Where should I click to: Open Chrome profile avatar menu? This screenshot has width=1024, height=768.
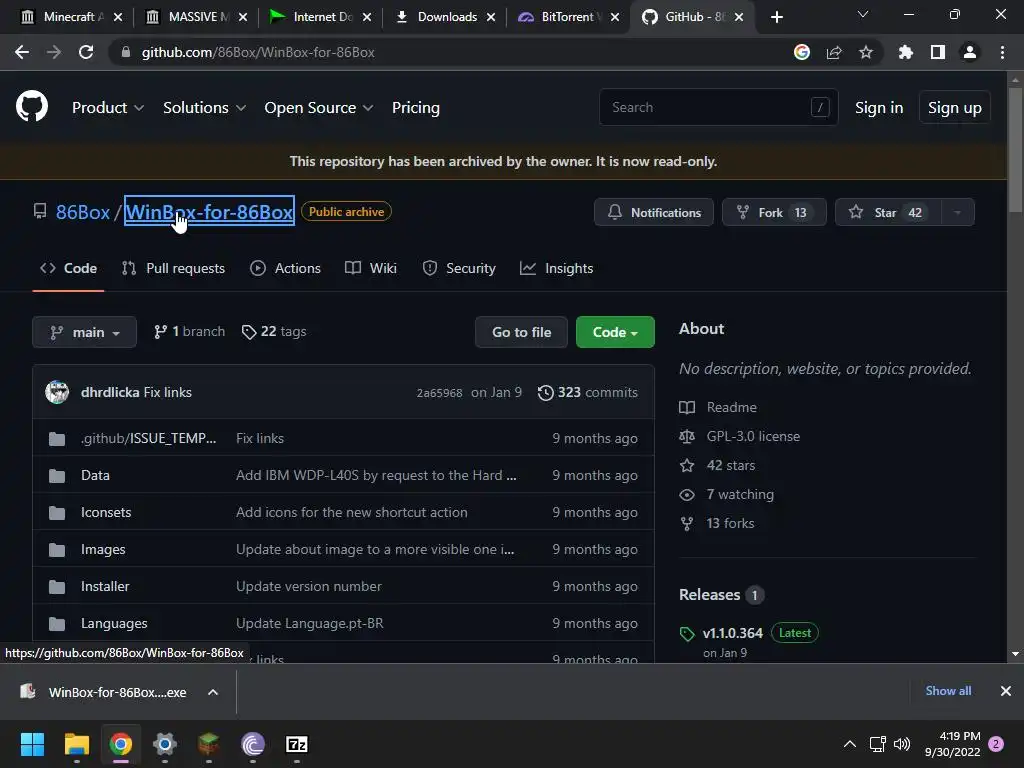[970, 52]
